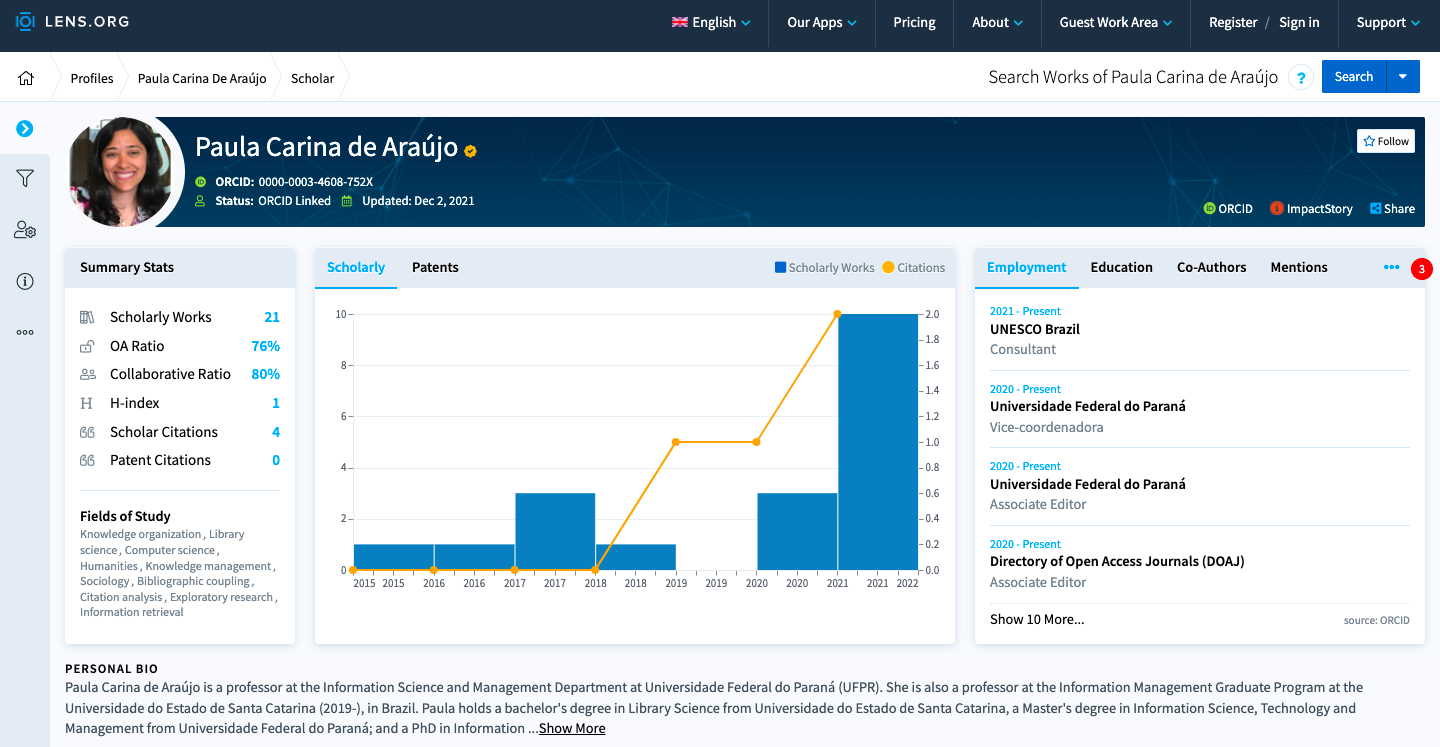1440x747 pixels.
Task: Go to Profiles breadcrumb
Action: click(92, 78)
